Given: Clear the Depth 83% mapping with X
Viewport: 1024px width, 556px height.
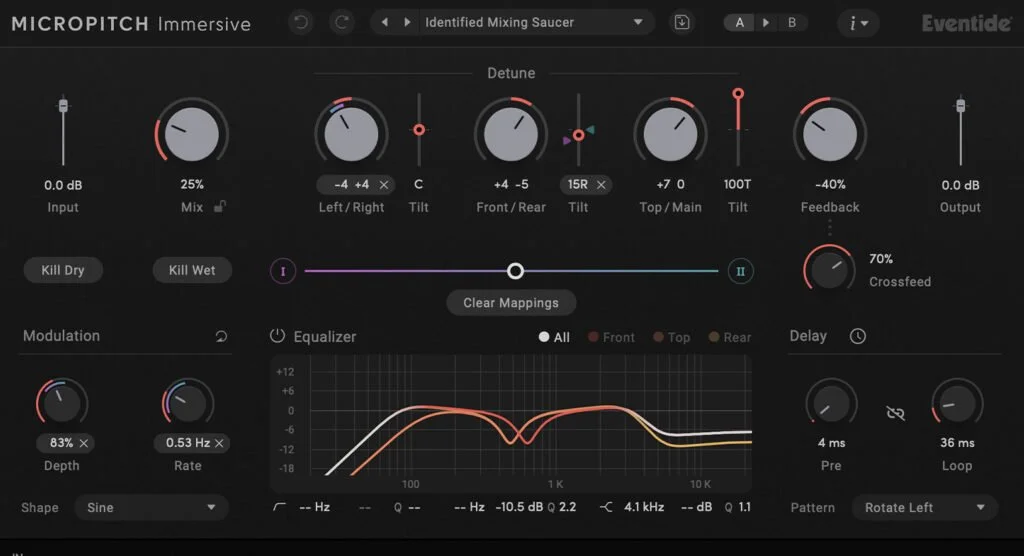Looking at the screenshot, I should pos(84,443).
